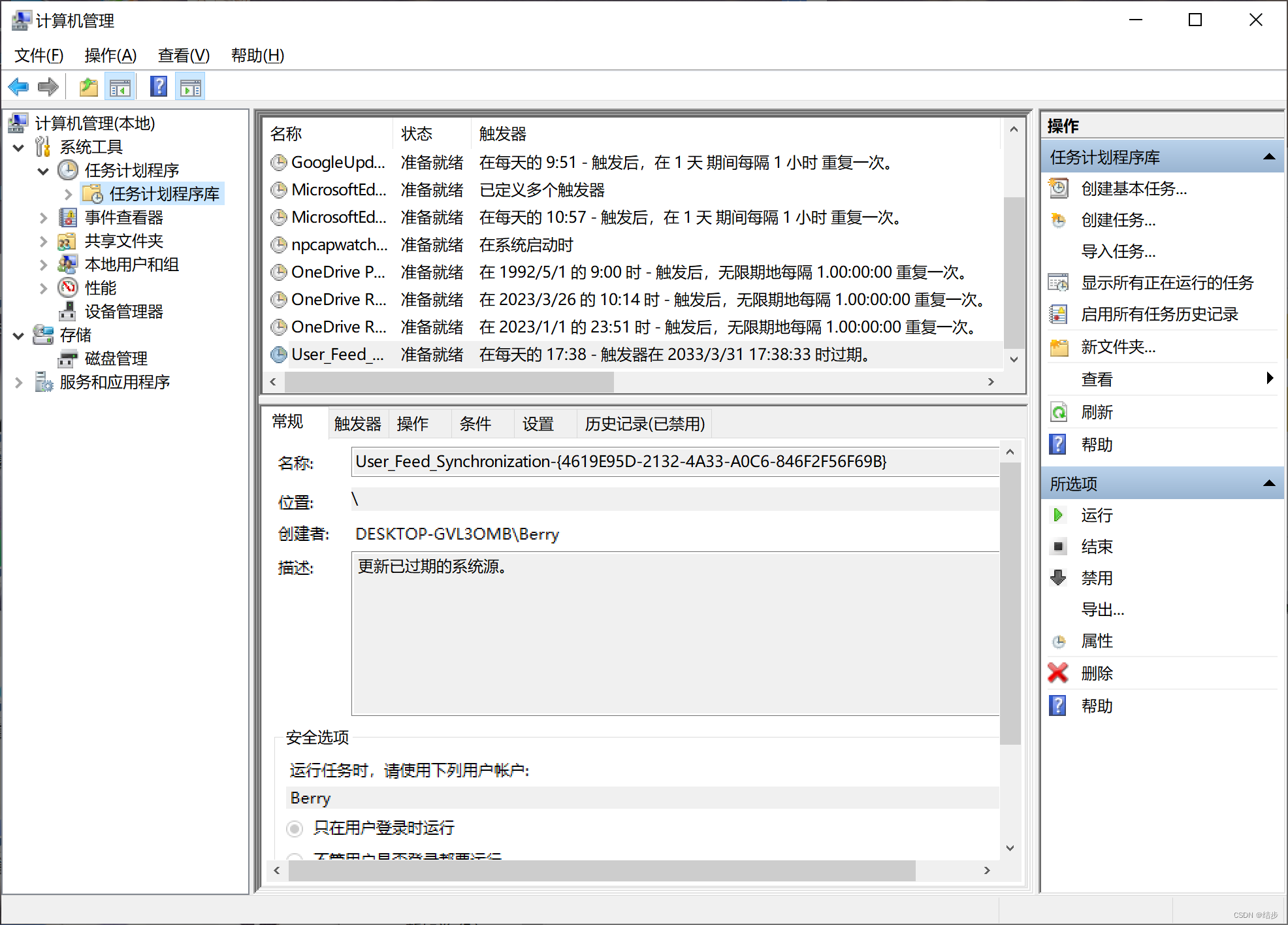Click the create basic task (创建基本任务) icon
Image resolution: width=1288 pixels, height=925 pixels.
(1058, 189)
